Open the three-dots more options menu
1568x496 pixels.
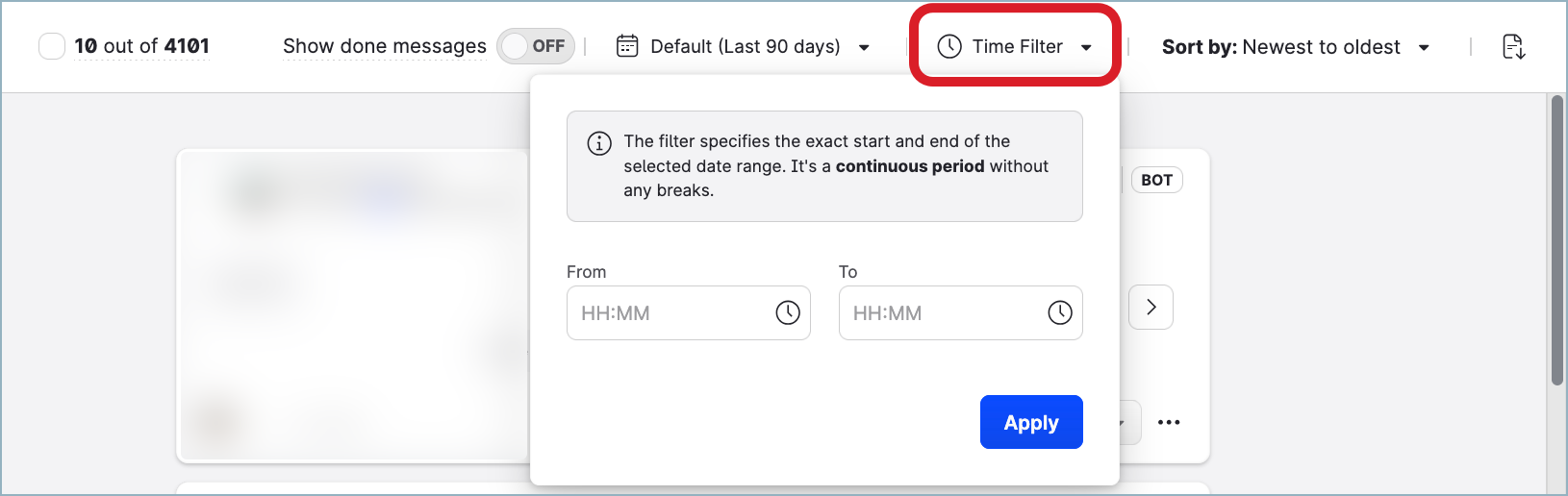[x=1169, y=422]
